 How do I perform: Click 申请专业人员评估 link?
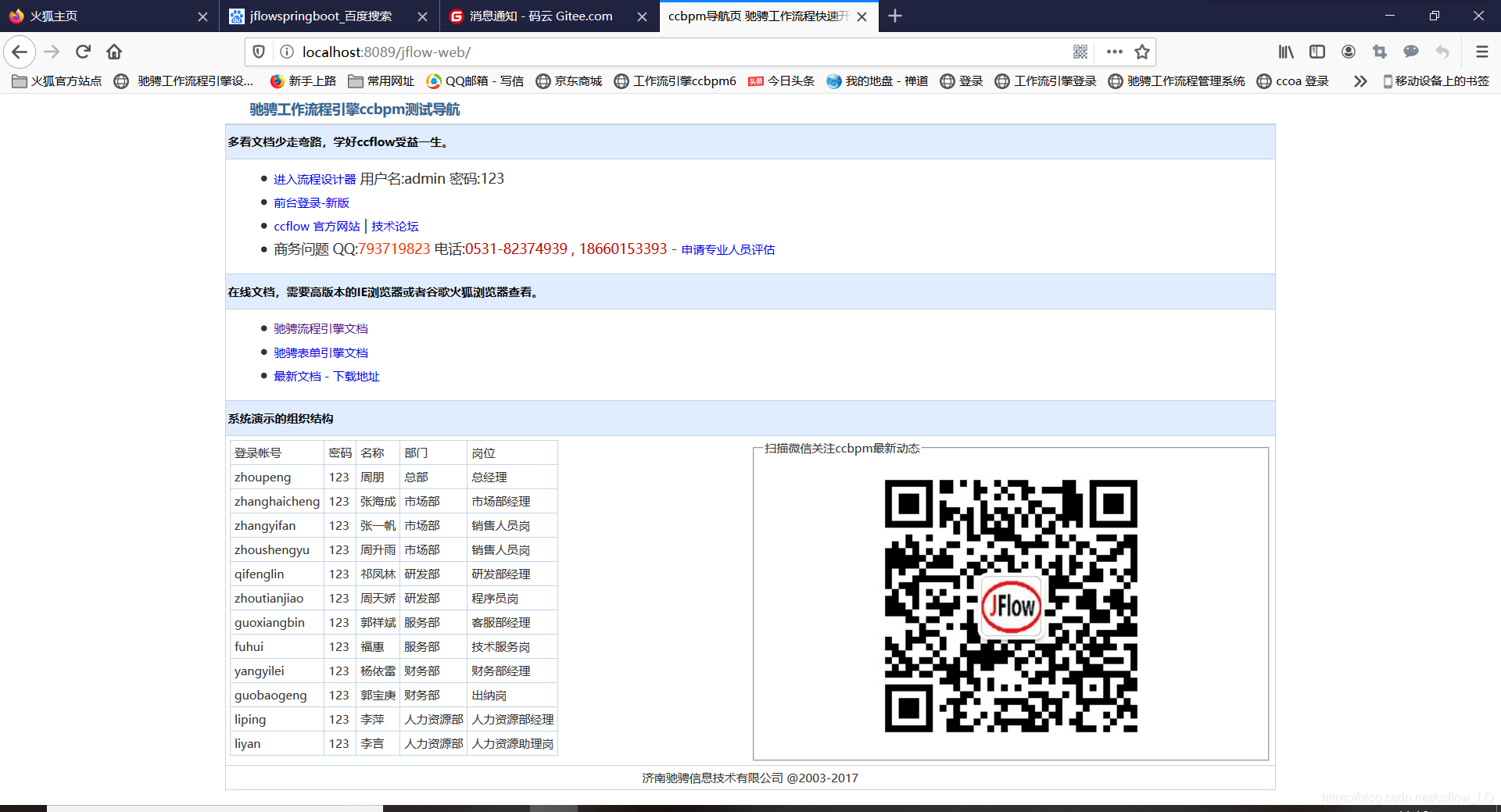pyautogui.click(x=728, y=250)
